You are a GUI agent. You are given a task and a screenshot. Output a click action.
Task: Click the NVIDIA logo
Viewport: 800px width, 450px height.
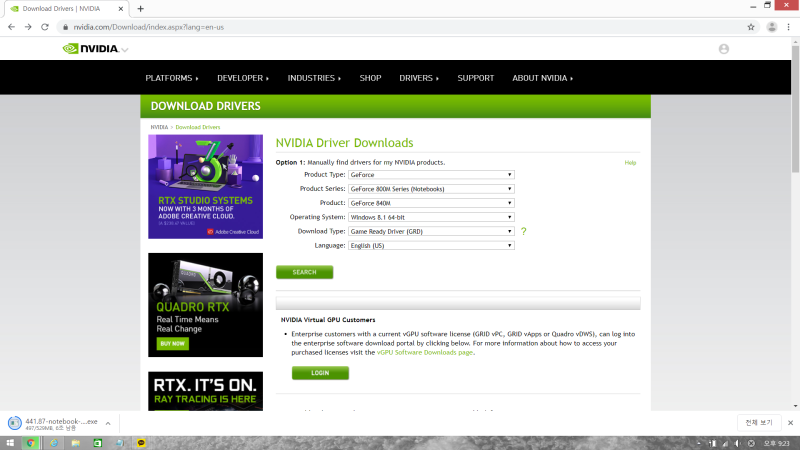click(91, 48)
